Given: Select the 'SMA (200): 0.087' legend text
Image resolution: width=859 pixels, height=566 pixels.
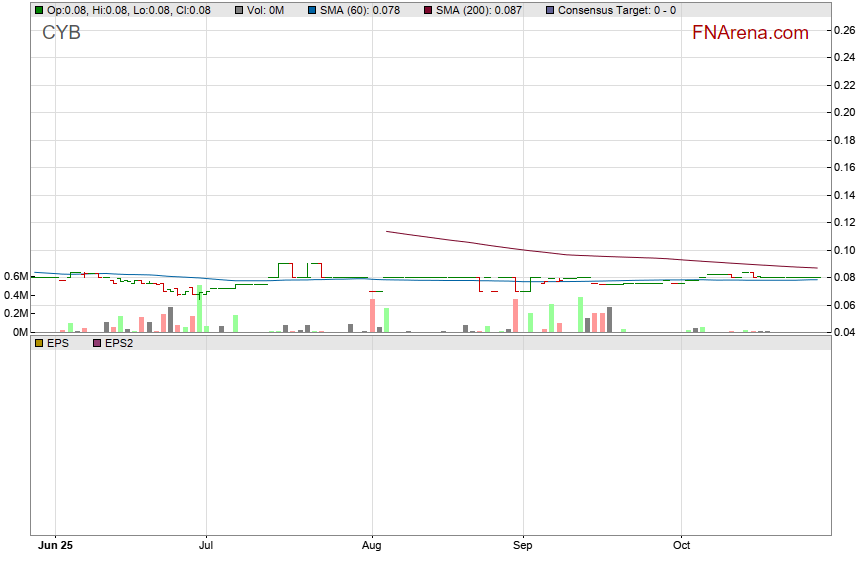Looking at the screenshot, I should click(479, 10).
